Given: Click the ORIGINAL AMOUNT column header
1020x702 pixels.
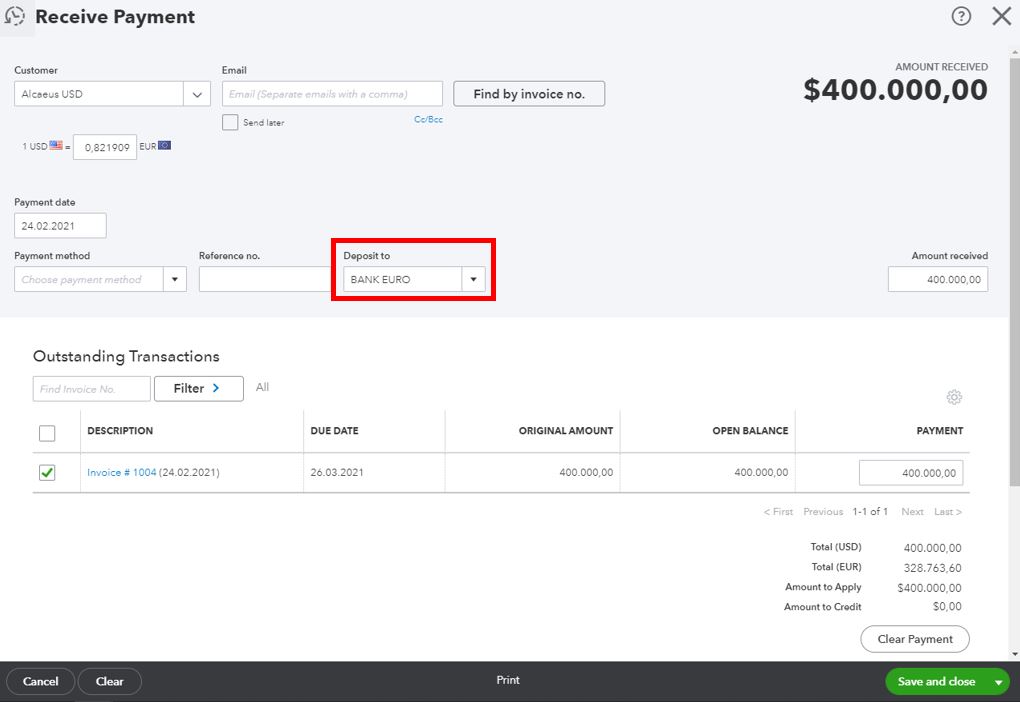Looking at the screenshot, I should (x=566, y=431).
